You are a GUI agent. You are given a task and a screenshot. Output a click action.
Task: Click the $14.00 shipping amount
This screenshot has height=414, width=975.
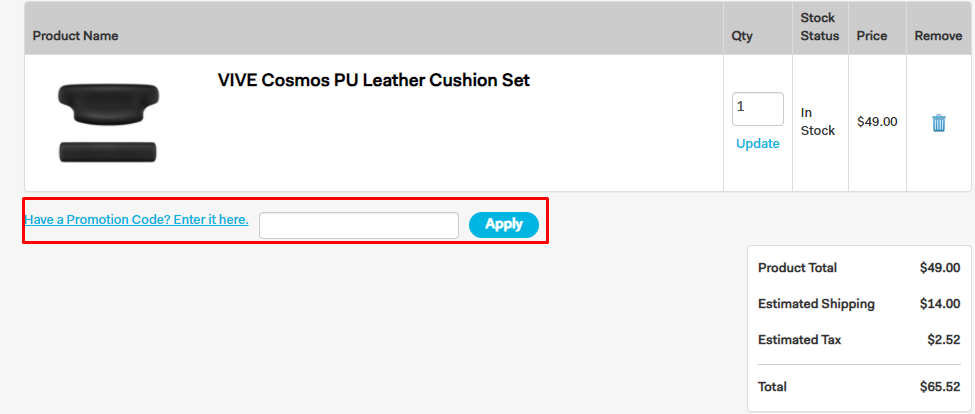[x=940, y=304]
